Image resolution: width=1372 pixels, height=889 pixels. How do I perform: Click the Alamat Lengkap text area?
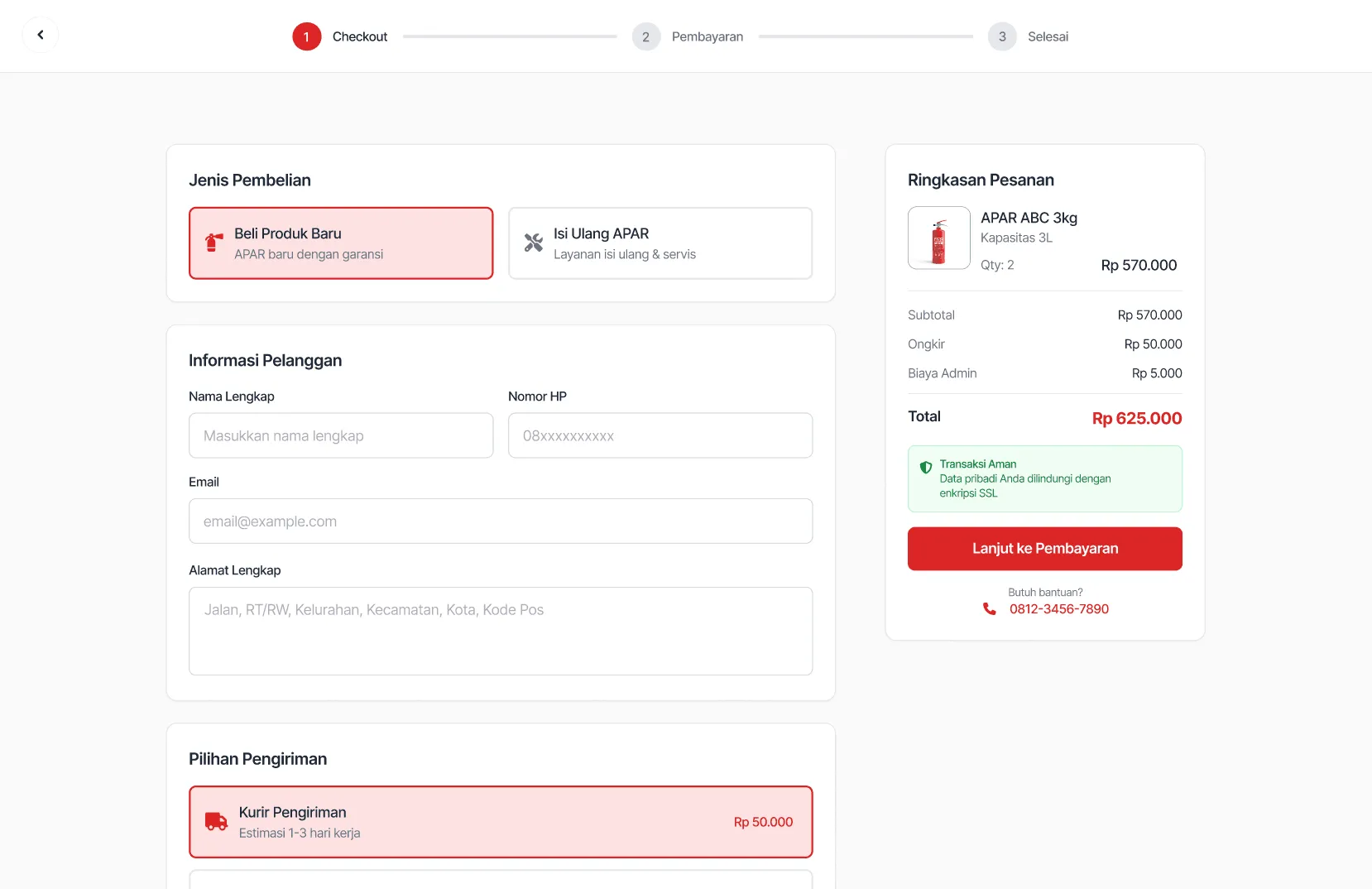pyautogui.click(x=501, y=631)
